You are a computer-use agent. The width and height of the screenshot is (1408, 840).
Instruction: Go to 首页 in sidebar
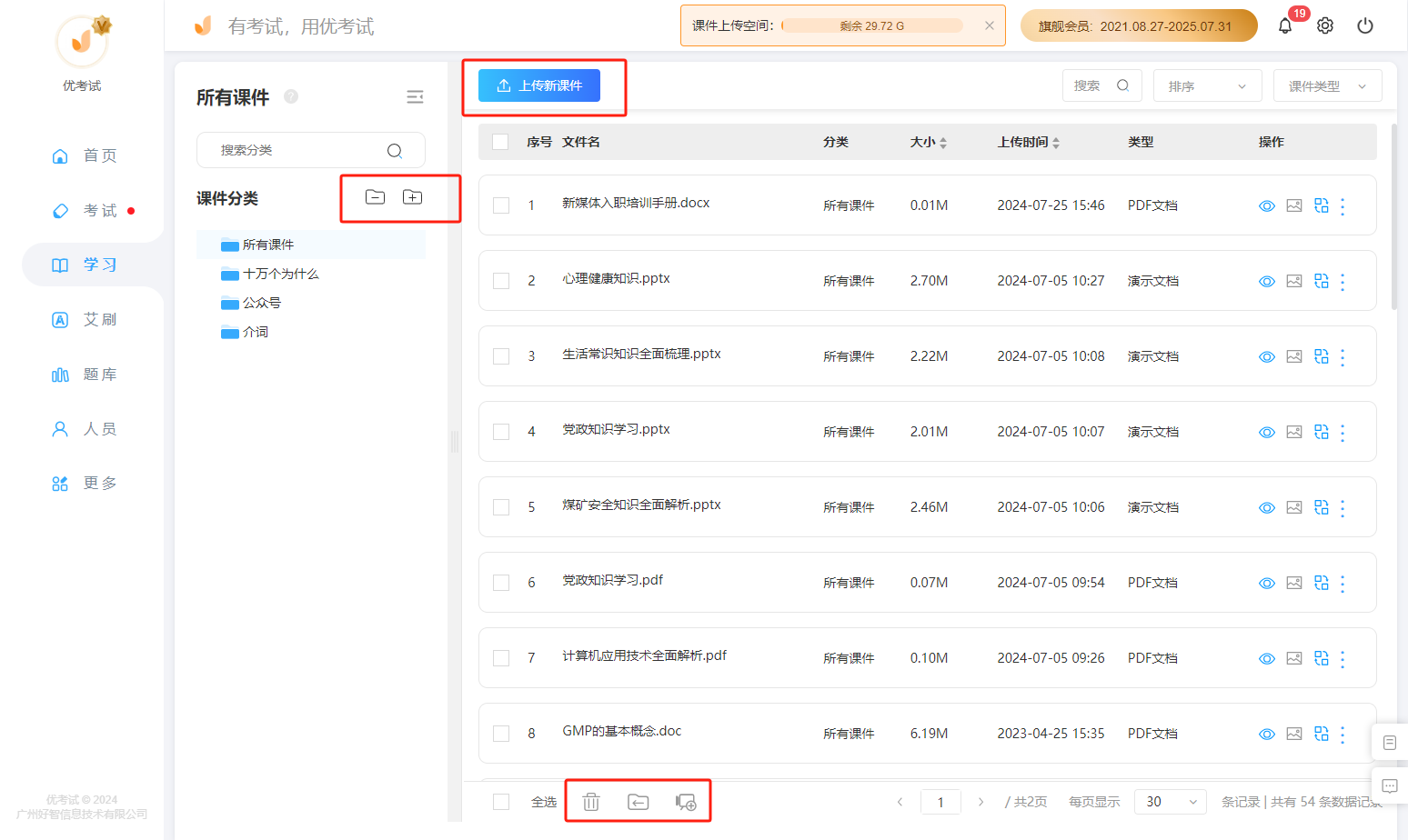[x=85, y=155]
